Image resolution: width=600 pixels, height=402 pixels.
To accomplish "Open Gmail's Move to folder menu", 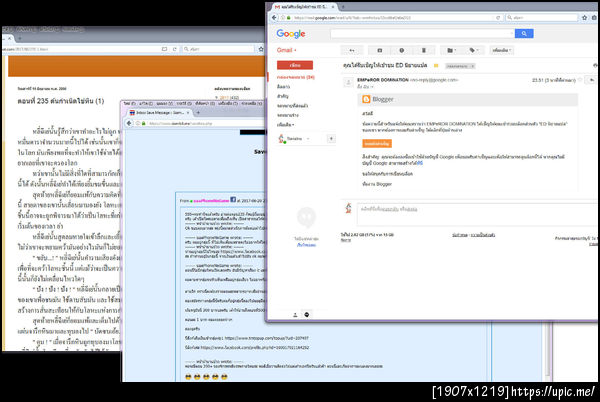I will click(452, 50).
